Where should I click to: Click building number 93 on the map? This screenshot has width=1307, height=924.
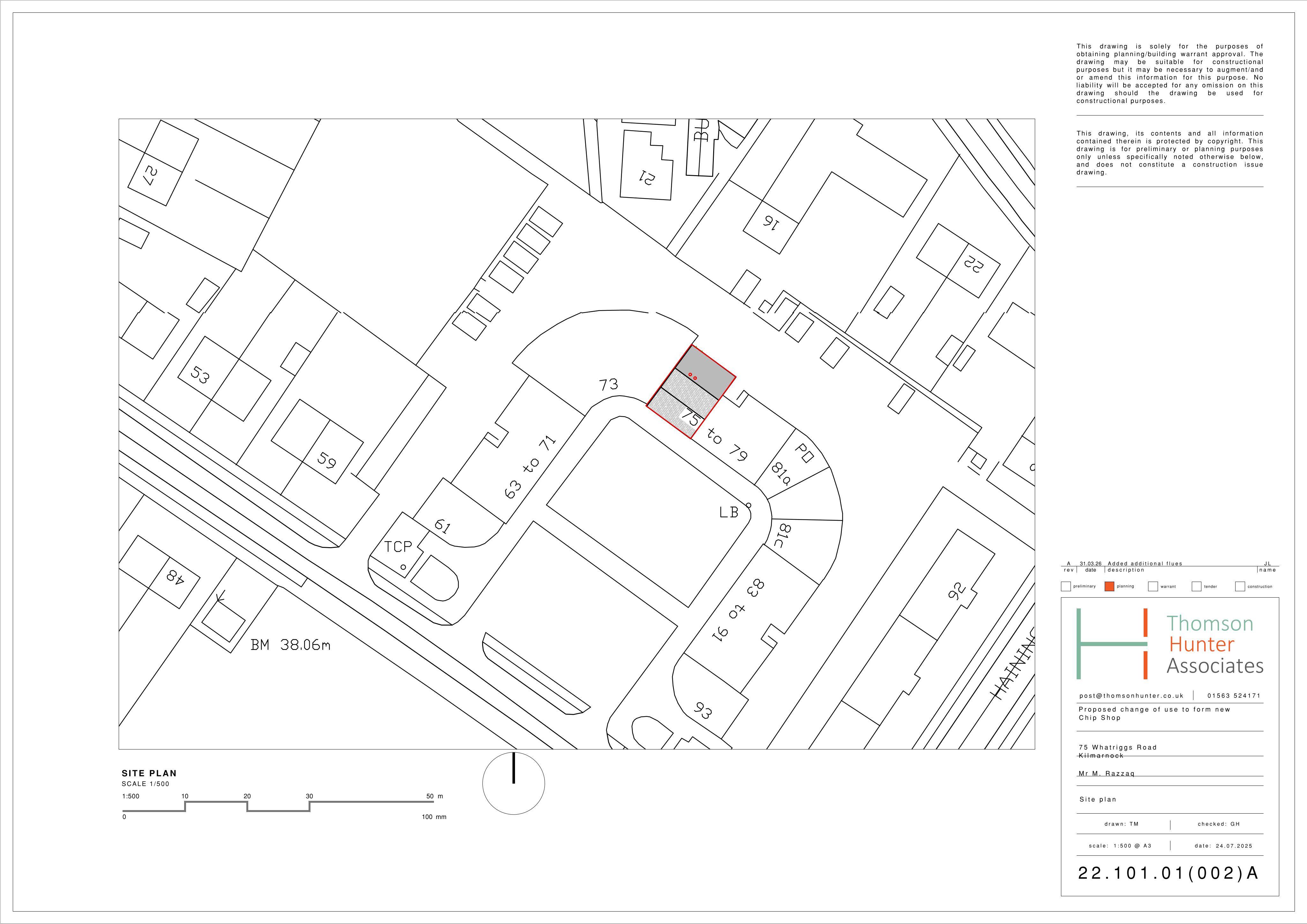(x=703, y=711)
